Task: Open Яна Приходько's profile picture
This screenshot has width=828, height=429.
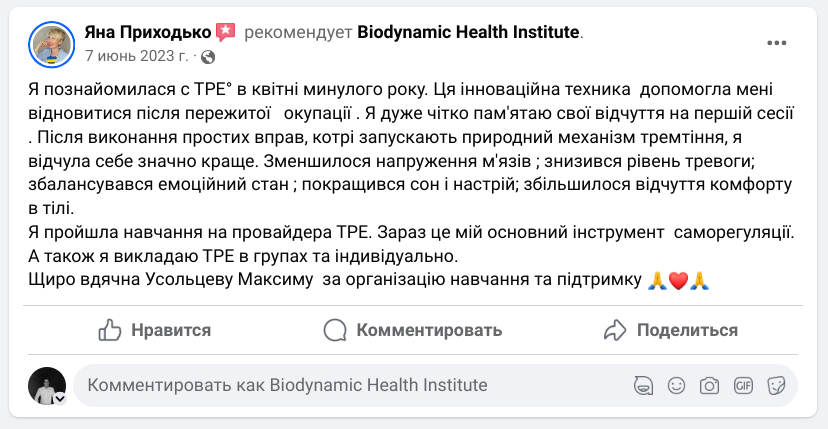Action: [51, 44]
